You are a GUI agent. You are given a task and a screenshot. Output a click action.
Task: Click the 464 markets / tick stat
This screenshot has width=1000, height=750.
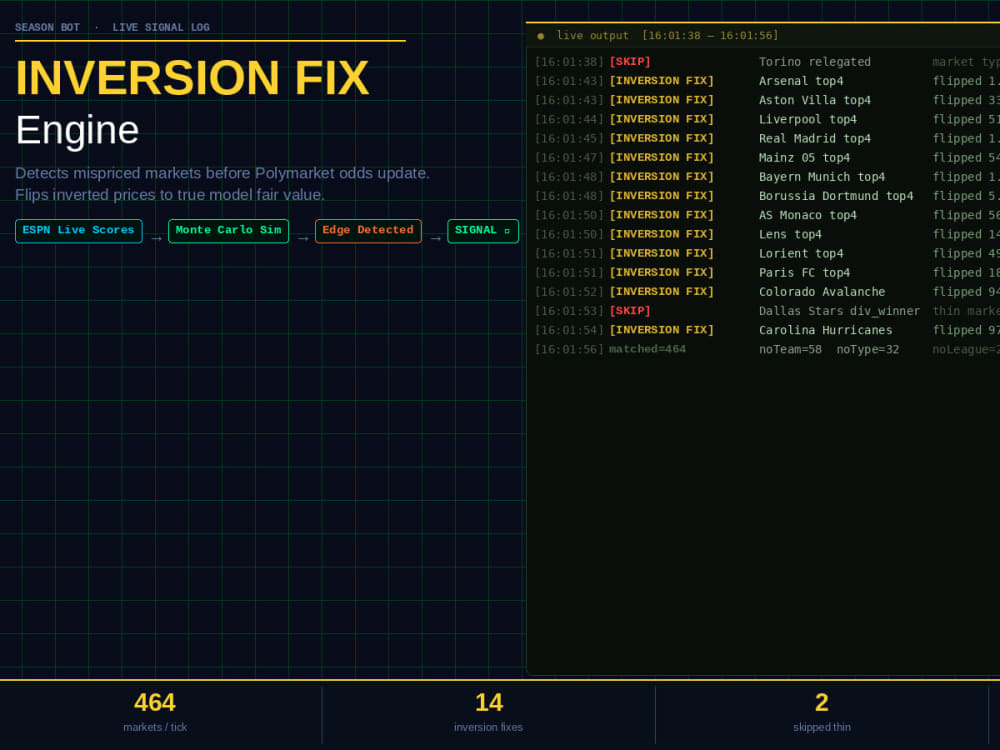155,712
